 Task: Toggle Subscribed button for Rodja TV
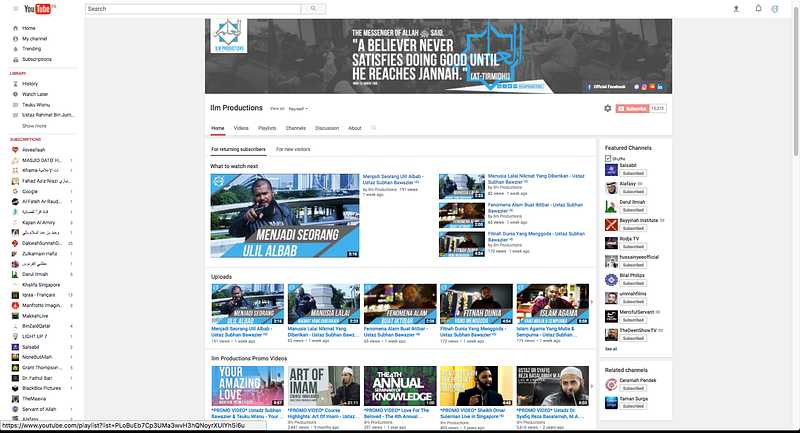click(x=633, y=246)
